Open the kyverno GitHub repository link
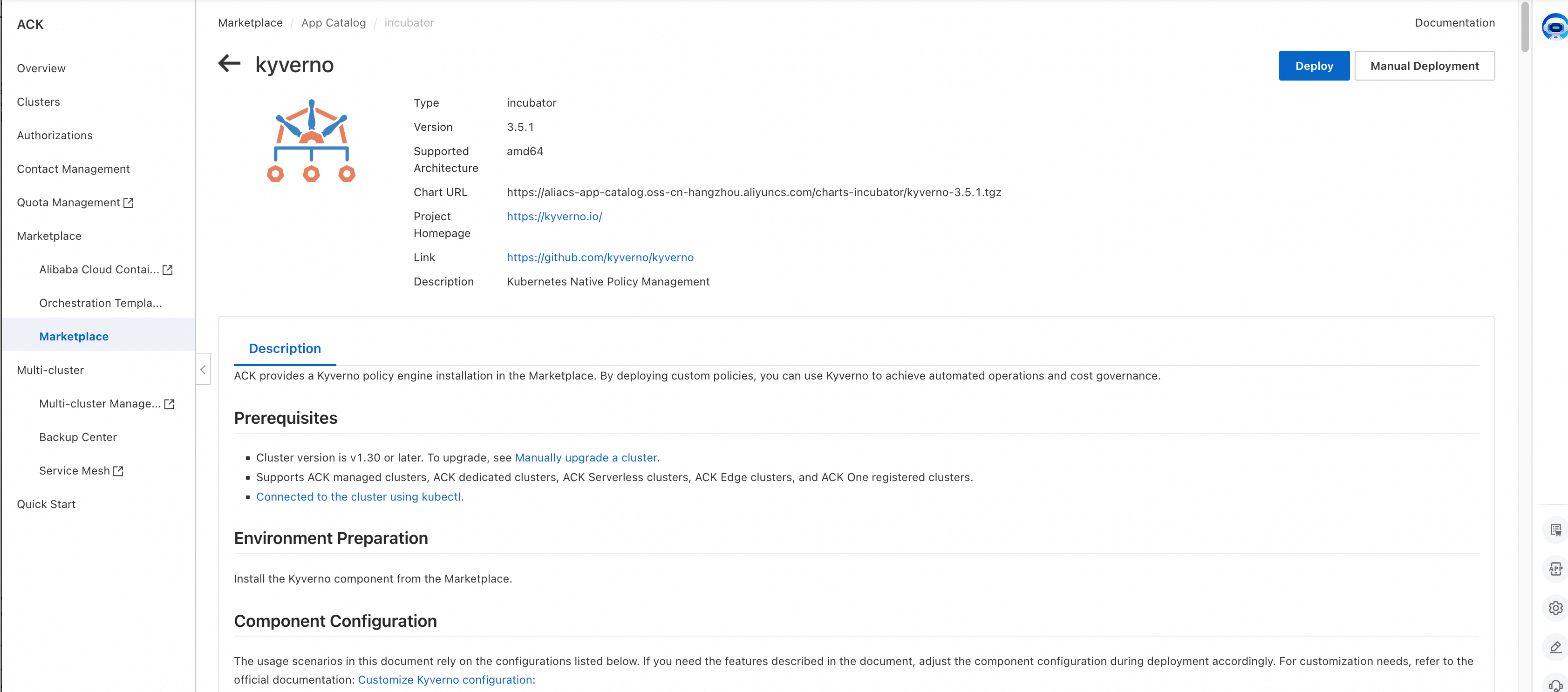The image size is (1568, 692). coord(600,258)
